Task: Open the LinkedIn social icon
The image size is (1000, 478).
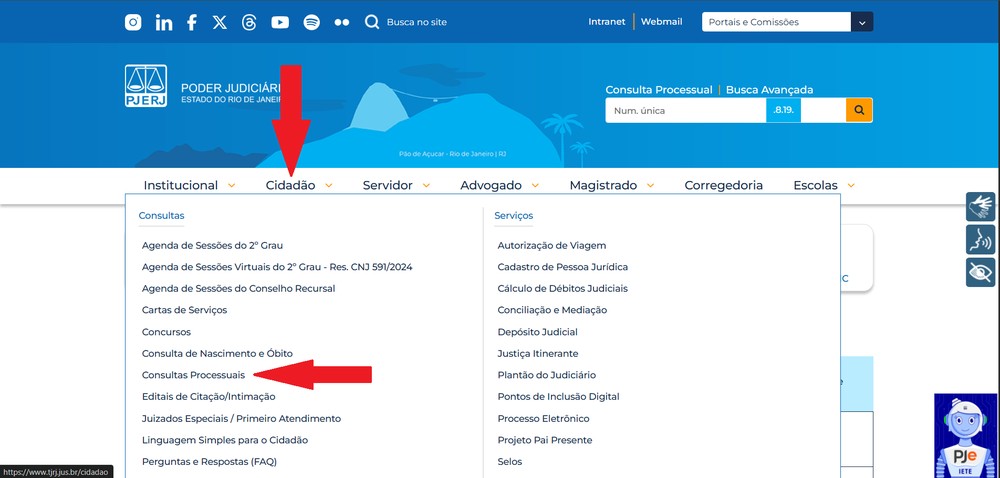Action: (x=164, y=23)
